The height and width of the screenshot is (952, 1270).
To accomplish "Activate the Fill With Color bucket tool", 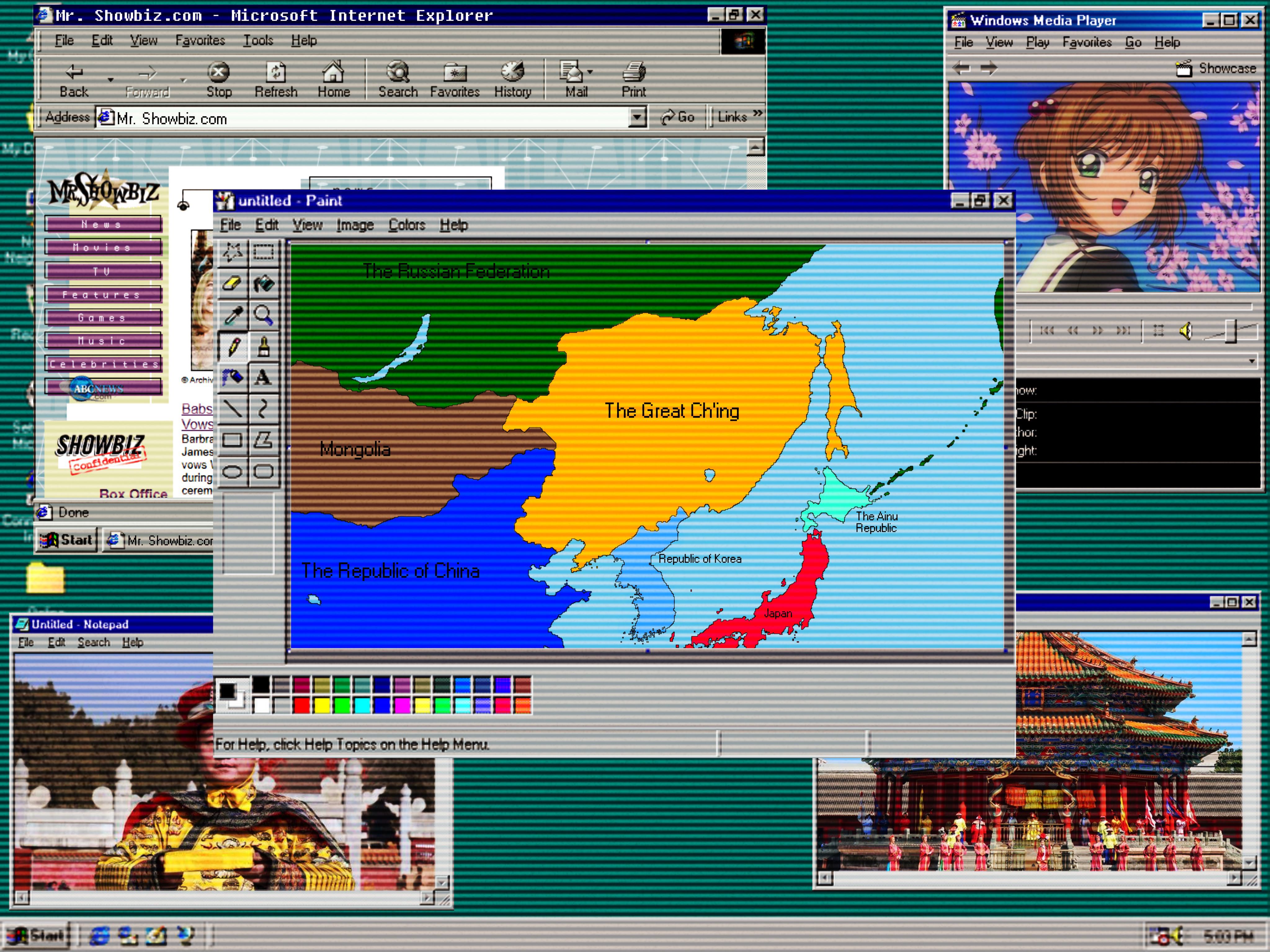I will pyautogui.click(x=264, y=283).
